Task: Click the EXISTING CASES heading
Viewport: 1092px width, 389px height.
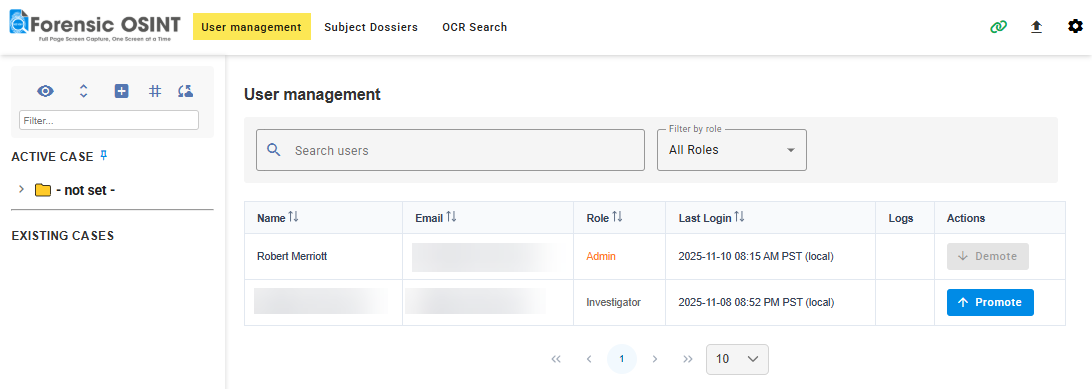Action: (x=63, y=236)
